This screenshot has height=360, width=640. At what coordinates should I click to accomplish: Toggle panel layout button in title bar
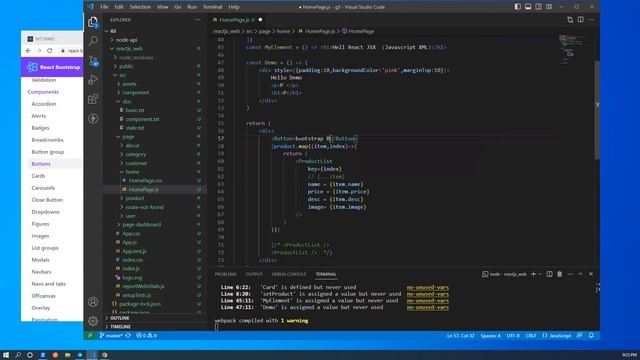(x=528, y=7)
